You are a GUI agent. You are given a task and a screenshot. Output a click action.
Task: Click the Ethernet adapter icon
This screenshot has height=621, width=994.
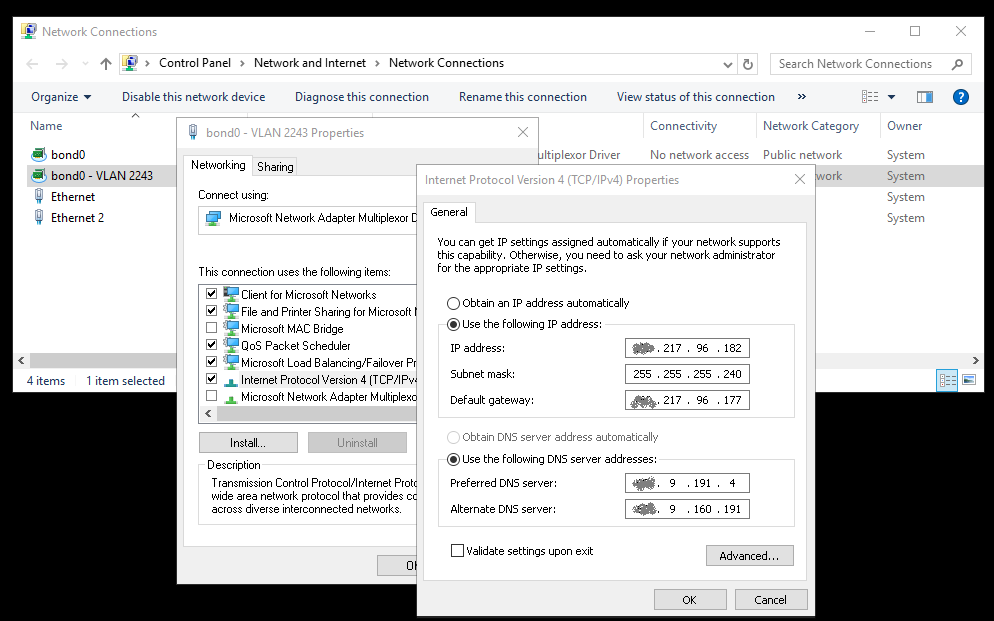39,196
